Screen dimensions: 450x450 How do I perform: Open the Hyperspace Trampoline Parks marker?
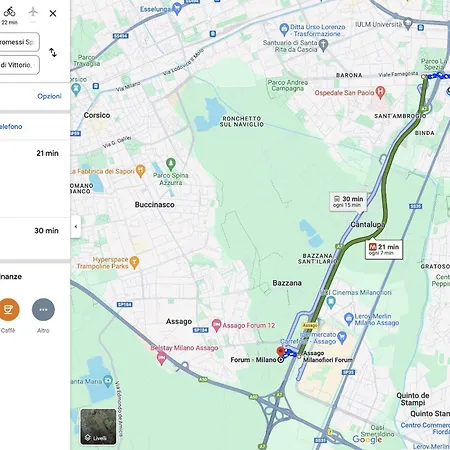click(134, 262)
